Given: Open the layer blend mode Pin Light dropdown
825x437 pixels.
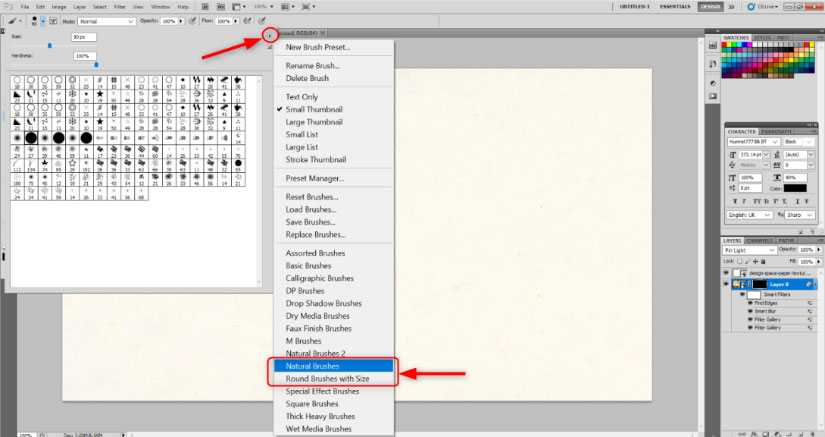Looking at the screenshot, I should coord(749,250).
